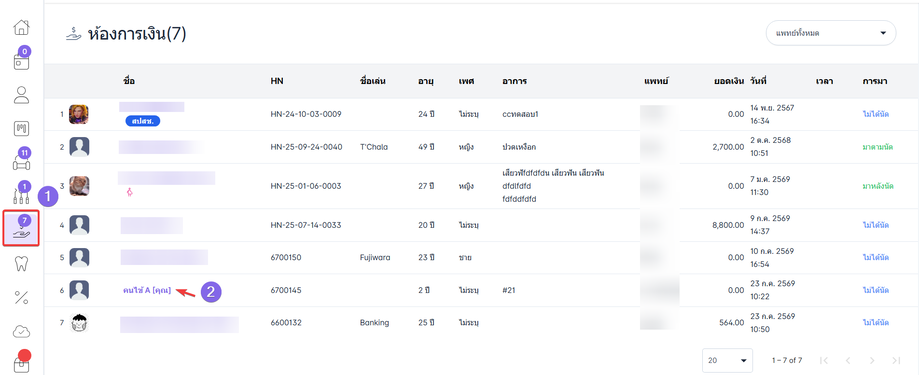Click ไม่ได้นัด status in row 1

876,114
